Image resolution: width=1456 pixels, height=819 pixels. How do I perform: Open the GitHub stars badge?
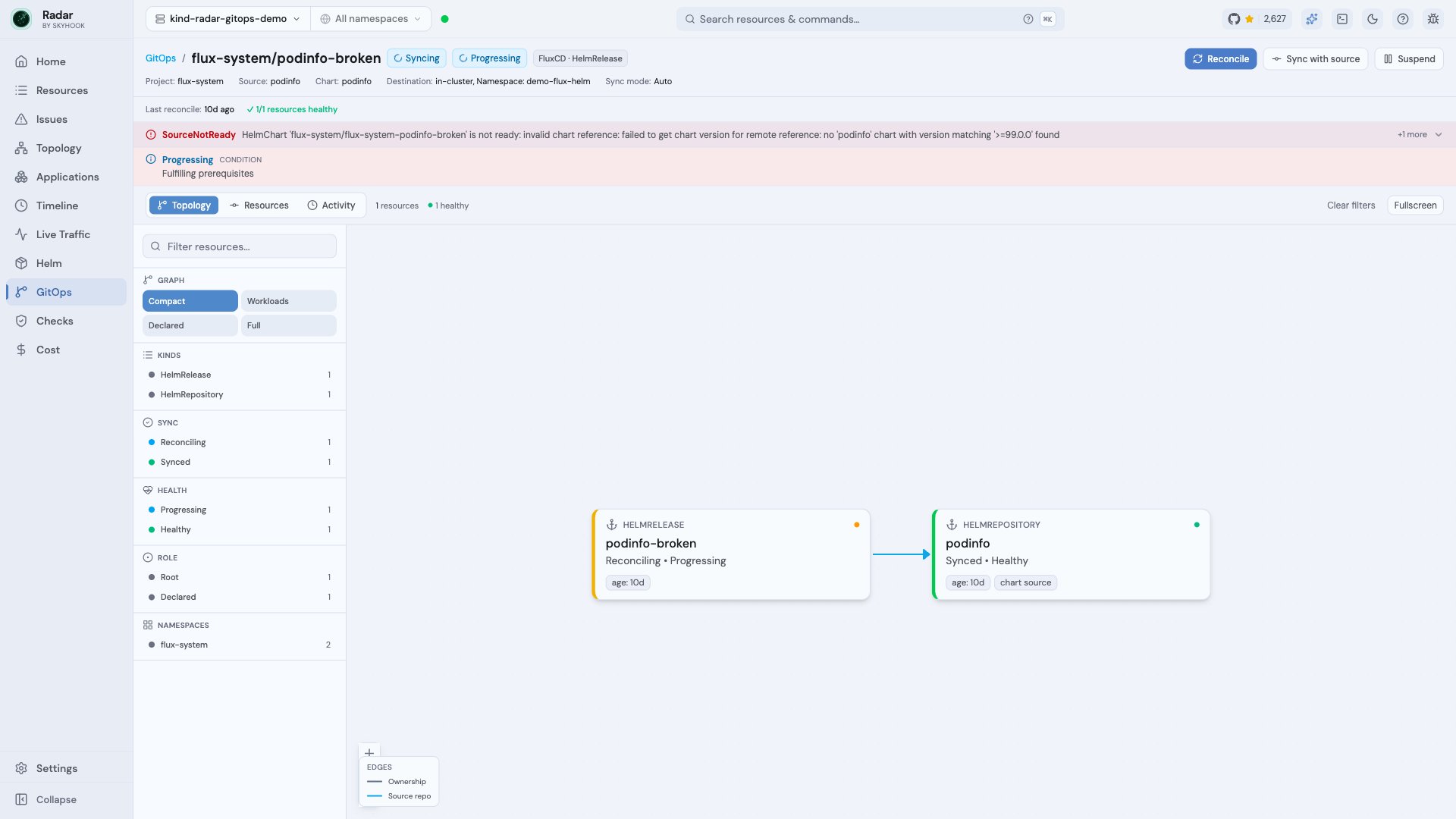point(1257,19)
